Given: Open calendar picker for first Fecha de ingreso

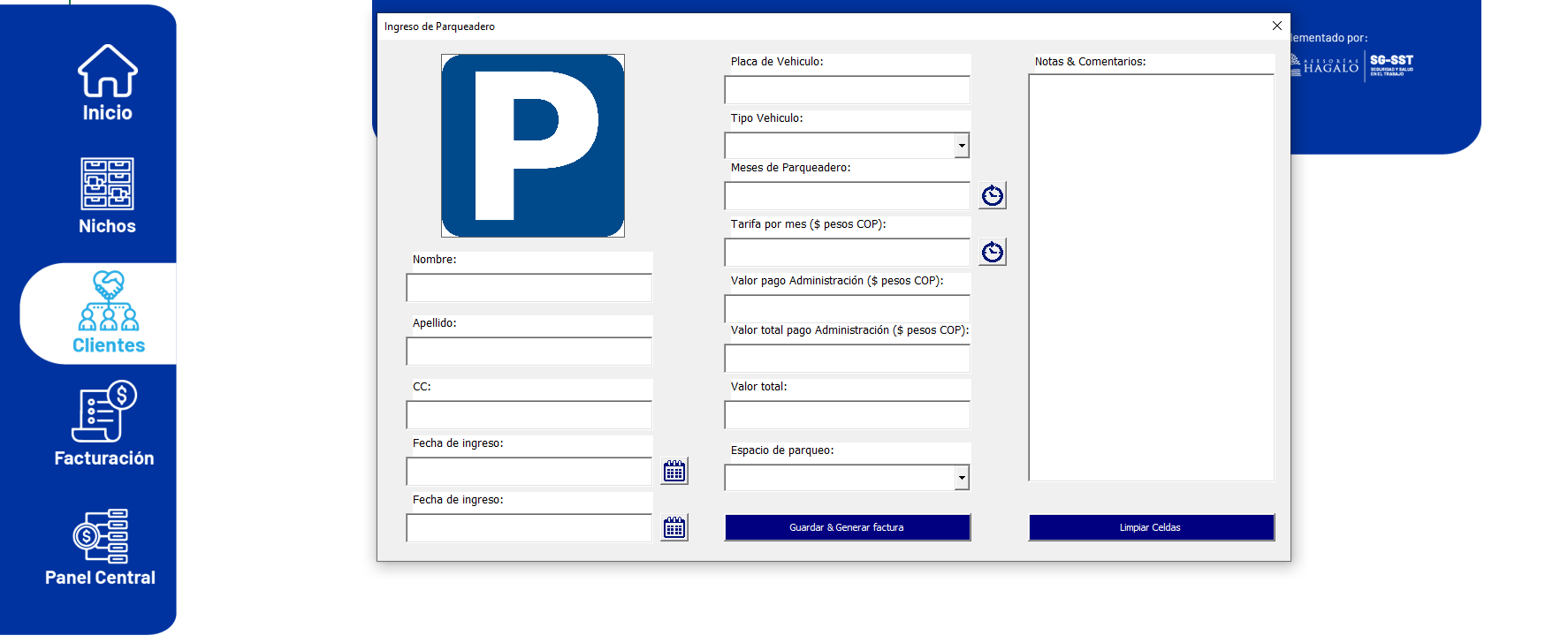Looking at the screenshot, I should 674,471.
